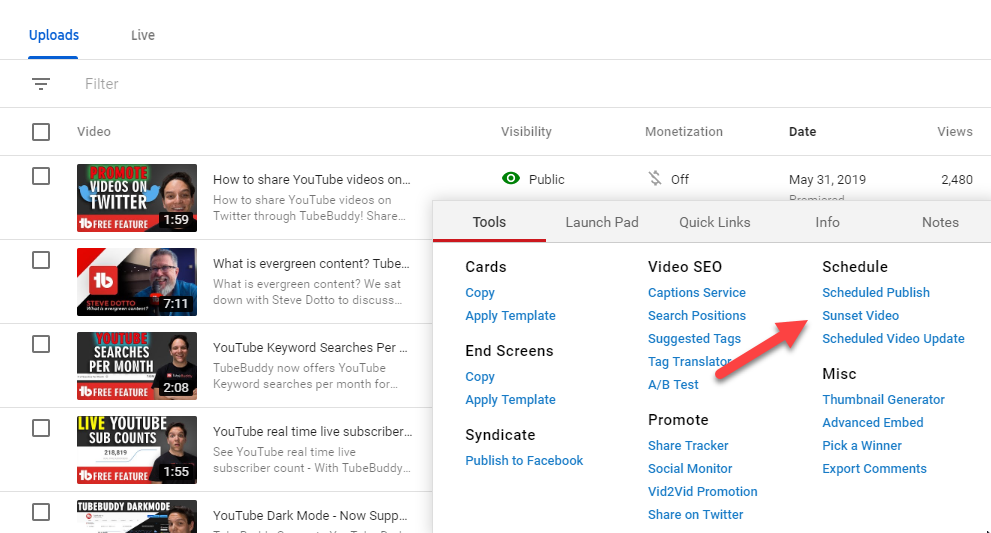Open the Notes tab
Image resolution: width=991 pixels, height=533 pixels.
pos(940,222)
